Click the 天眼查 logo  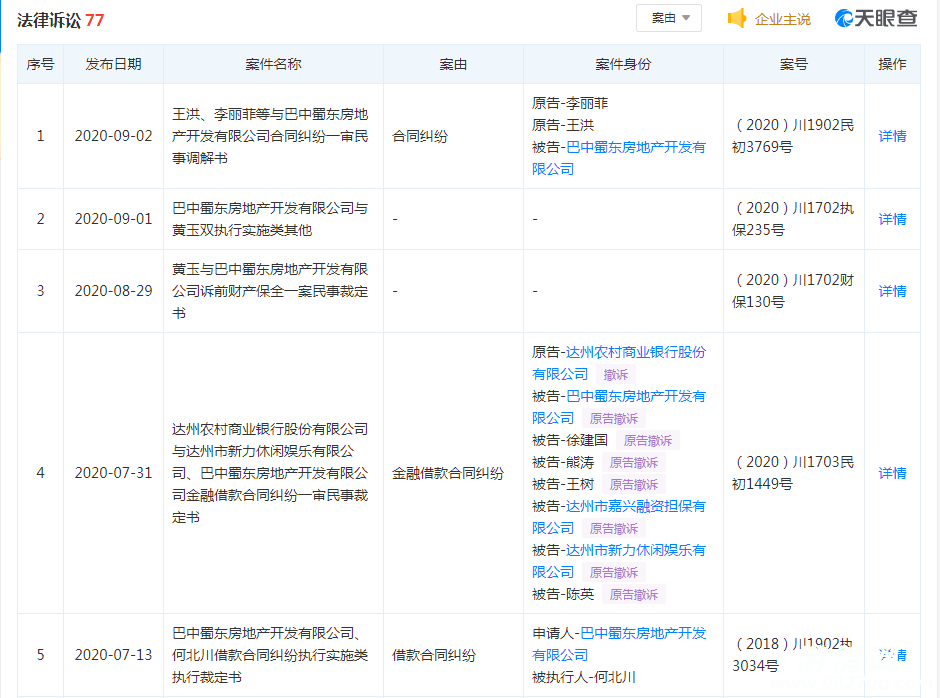pos(876,19)
